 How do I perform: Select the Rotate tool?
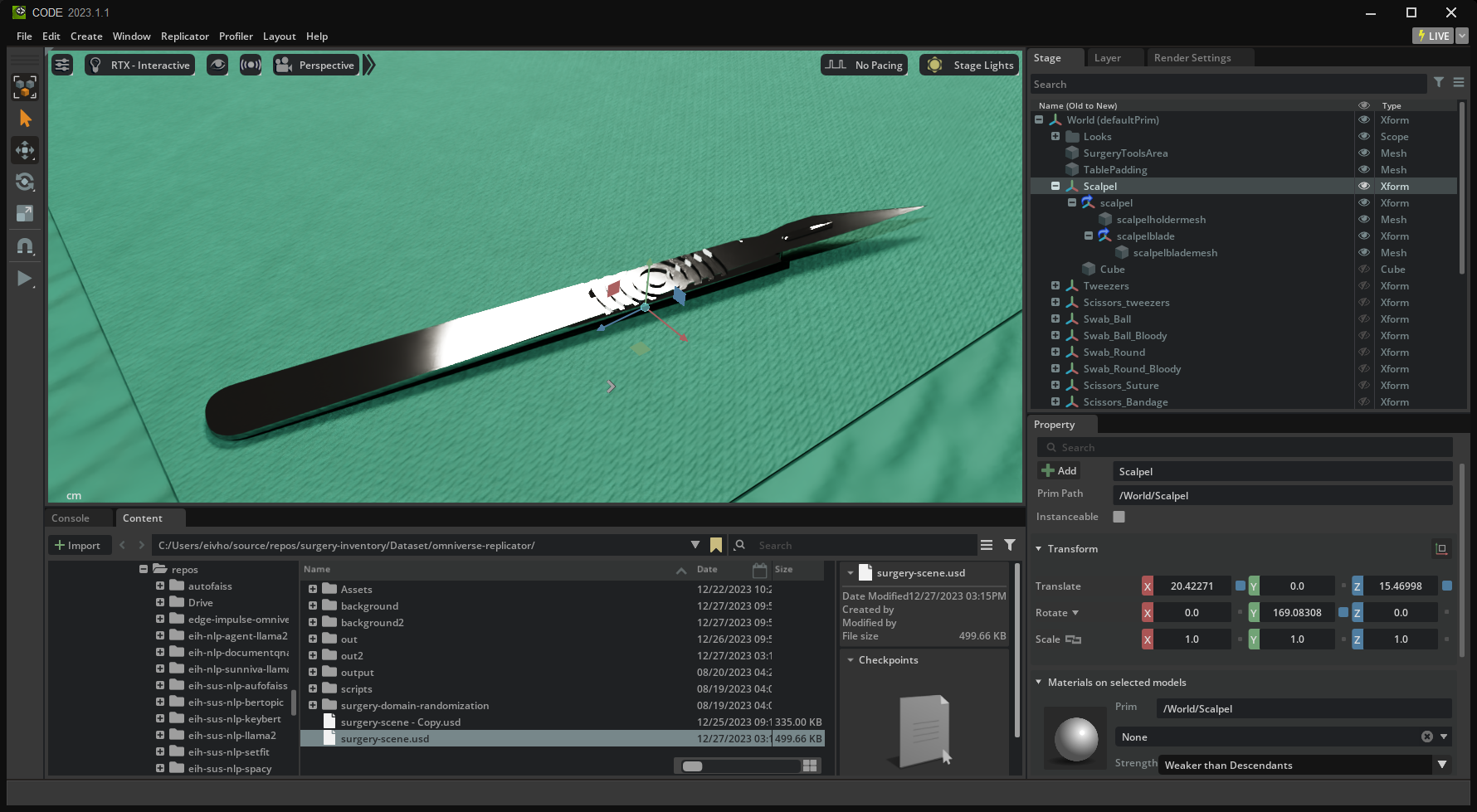click(25, 182)
